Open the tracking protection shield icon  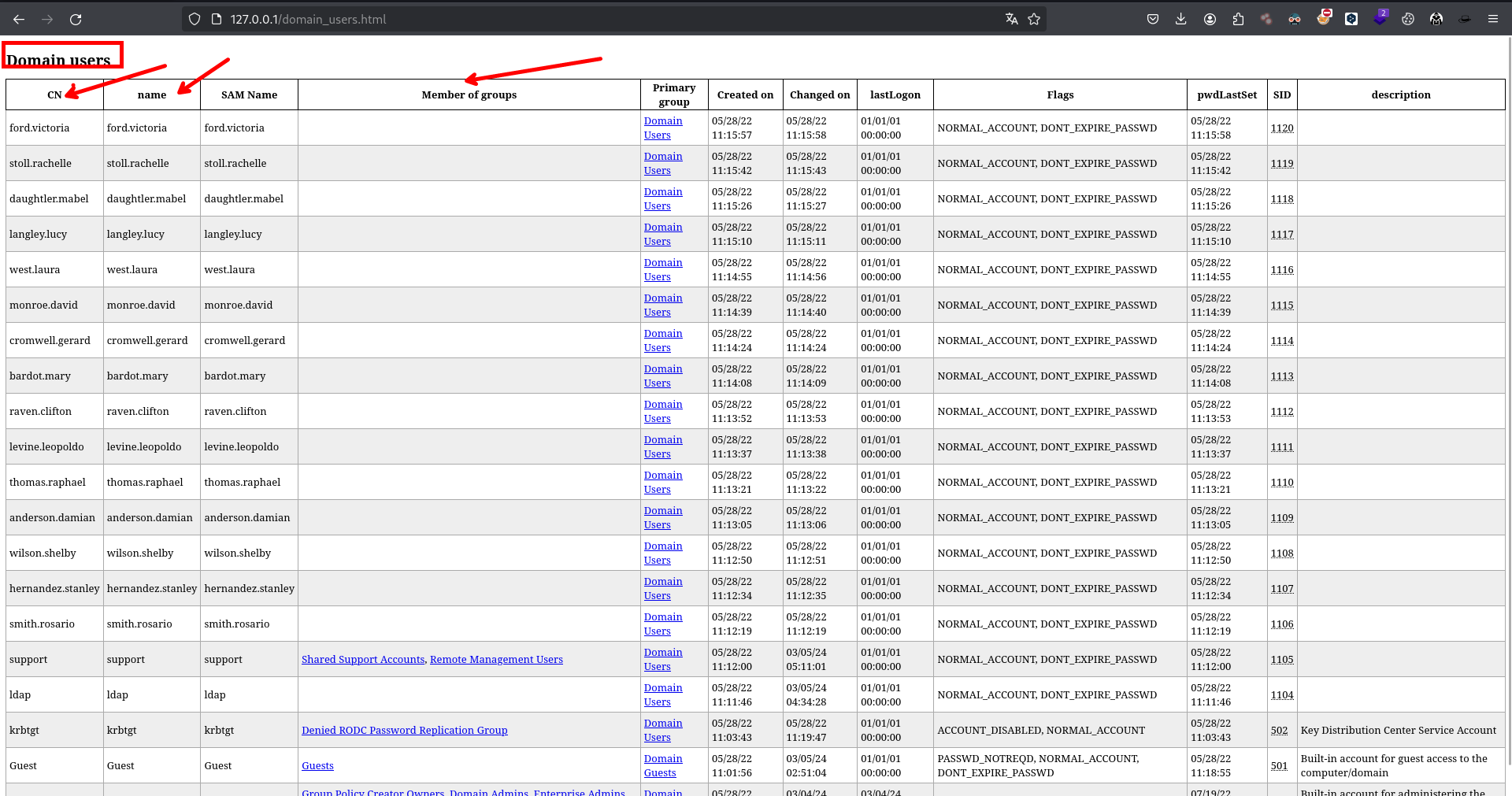pyautogui.click(x=195, y=19)
